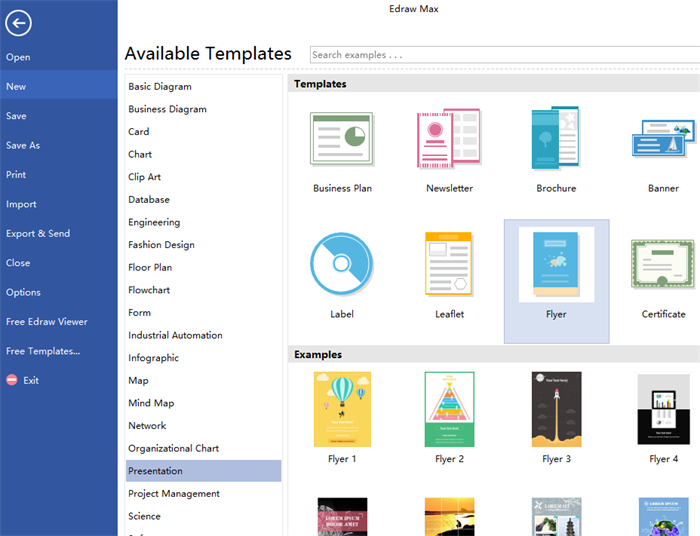Select the Map category
700x536 pixels.
(204, 381)
